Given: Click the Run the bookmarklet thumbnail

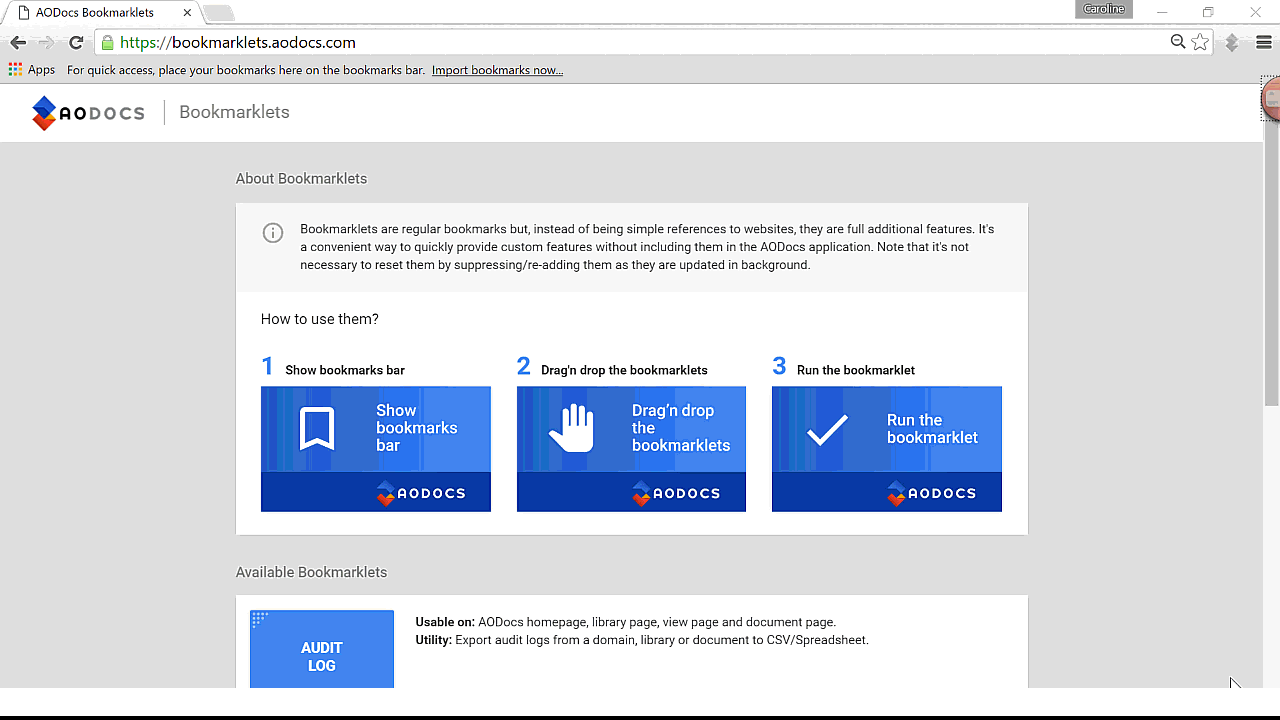Looking at the screenshot, I should point(887,449).
